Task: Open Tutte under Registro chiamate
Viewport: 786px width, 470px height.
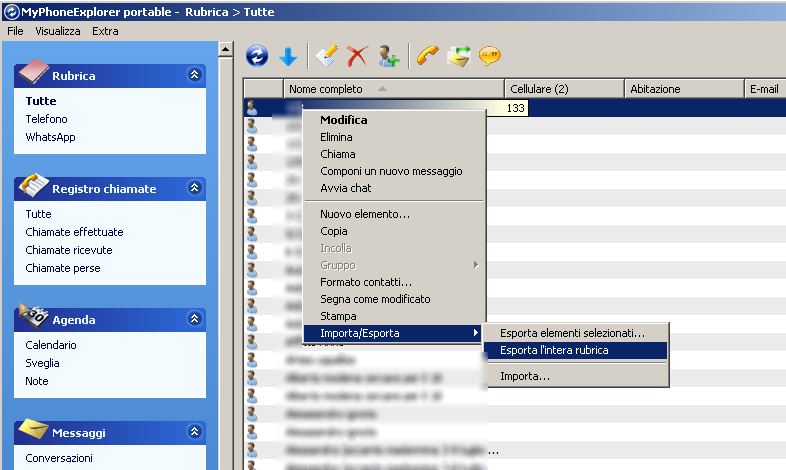Action: [x=38, y=214]
